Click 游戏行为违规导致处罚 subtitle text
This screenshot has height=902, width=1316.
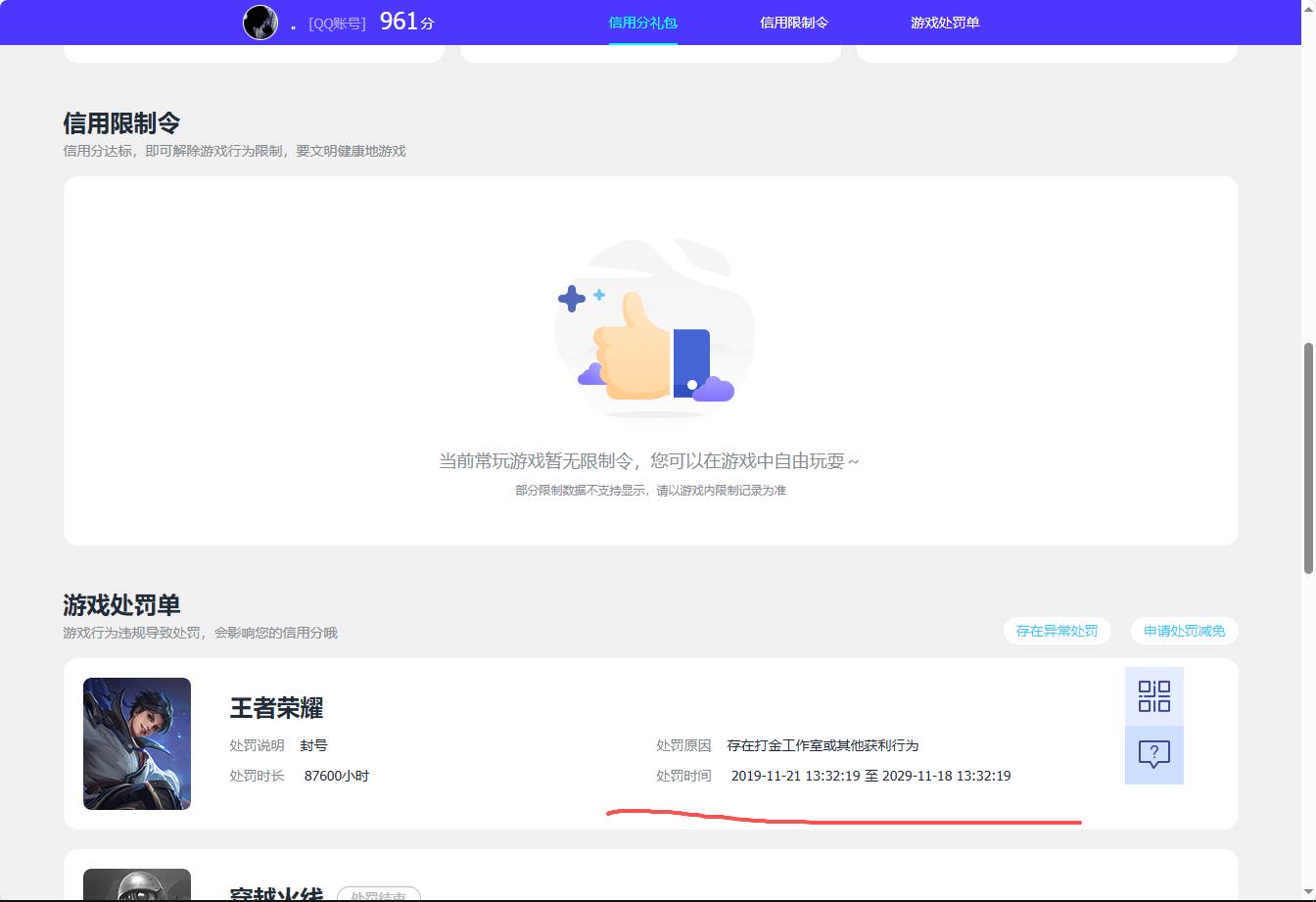(x=201, y=633)
